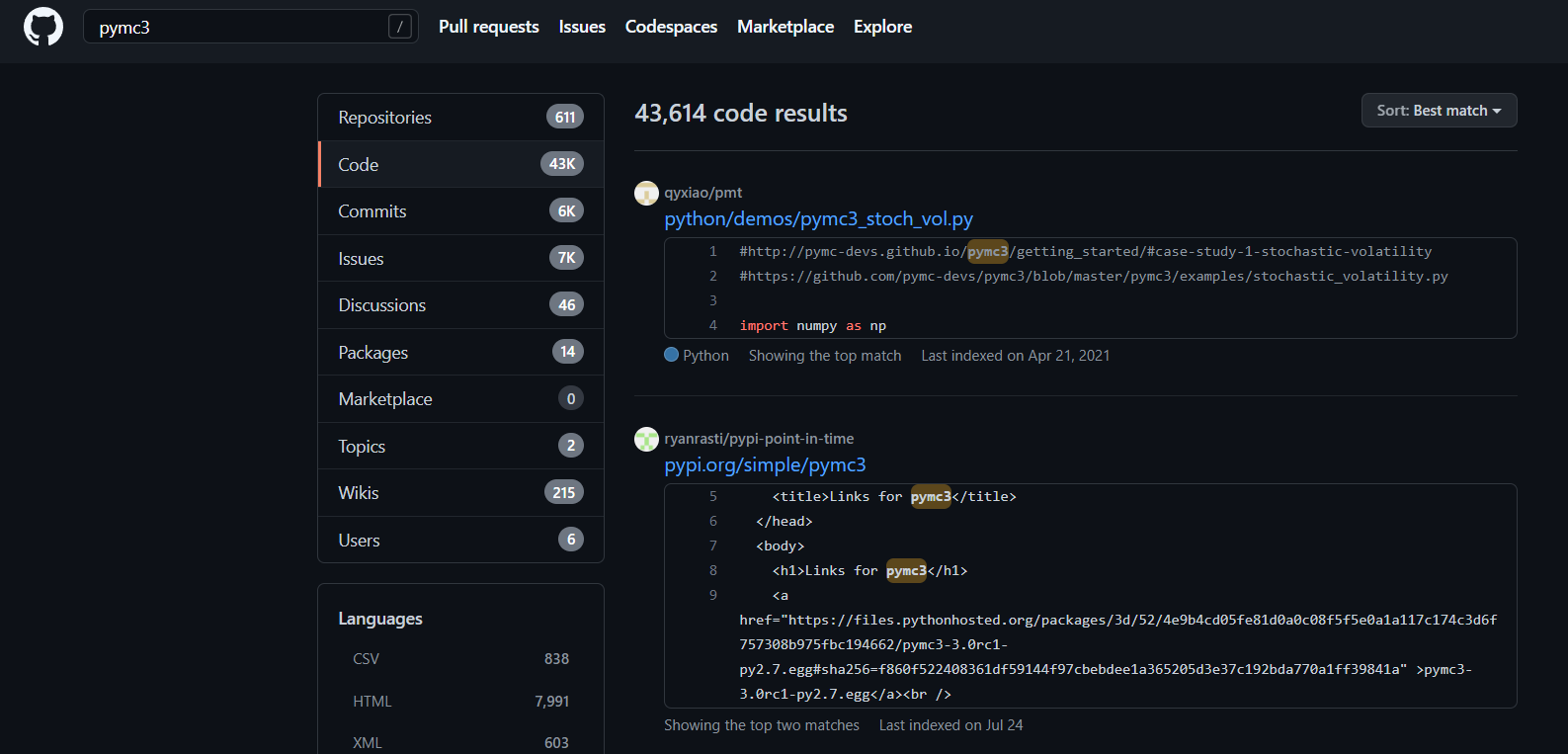Select the Code results filter
The width and height of the screenshot is (1568, 754).
tap(460, 164)
